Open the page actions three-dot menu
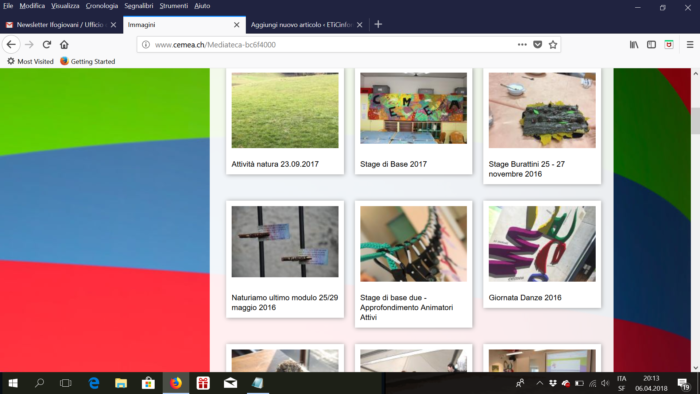The height and width of the screenshot is (394, 700). pos(522,45)
